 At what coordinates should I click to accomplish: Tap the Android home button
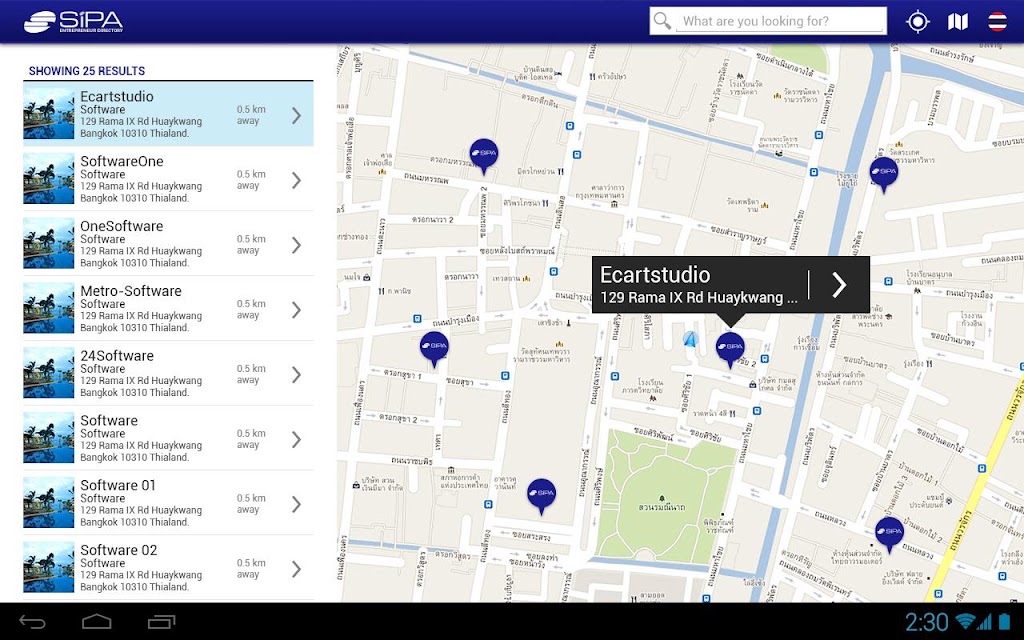(x=97, y=622)
